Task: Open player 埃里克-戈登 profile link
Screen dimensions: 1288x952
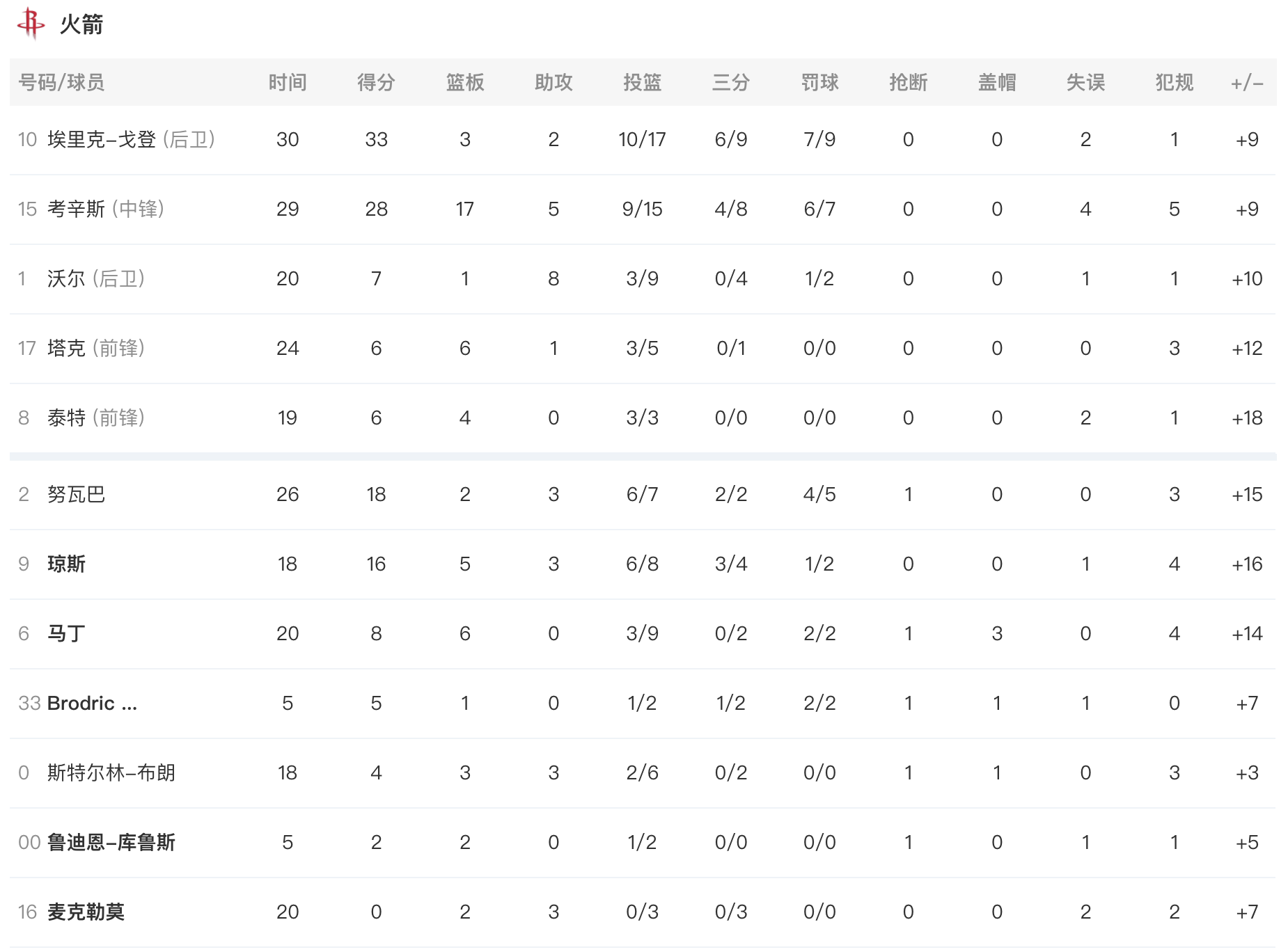Action: click(x=102, y=140)
